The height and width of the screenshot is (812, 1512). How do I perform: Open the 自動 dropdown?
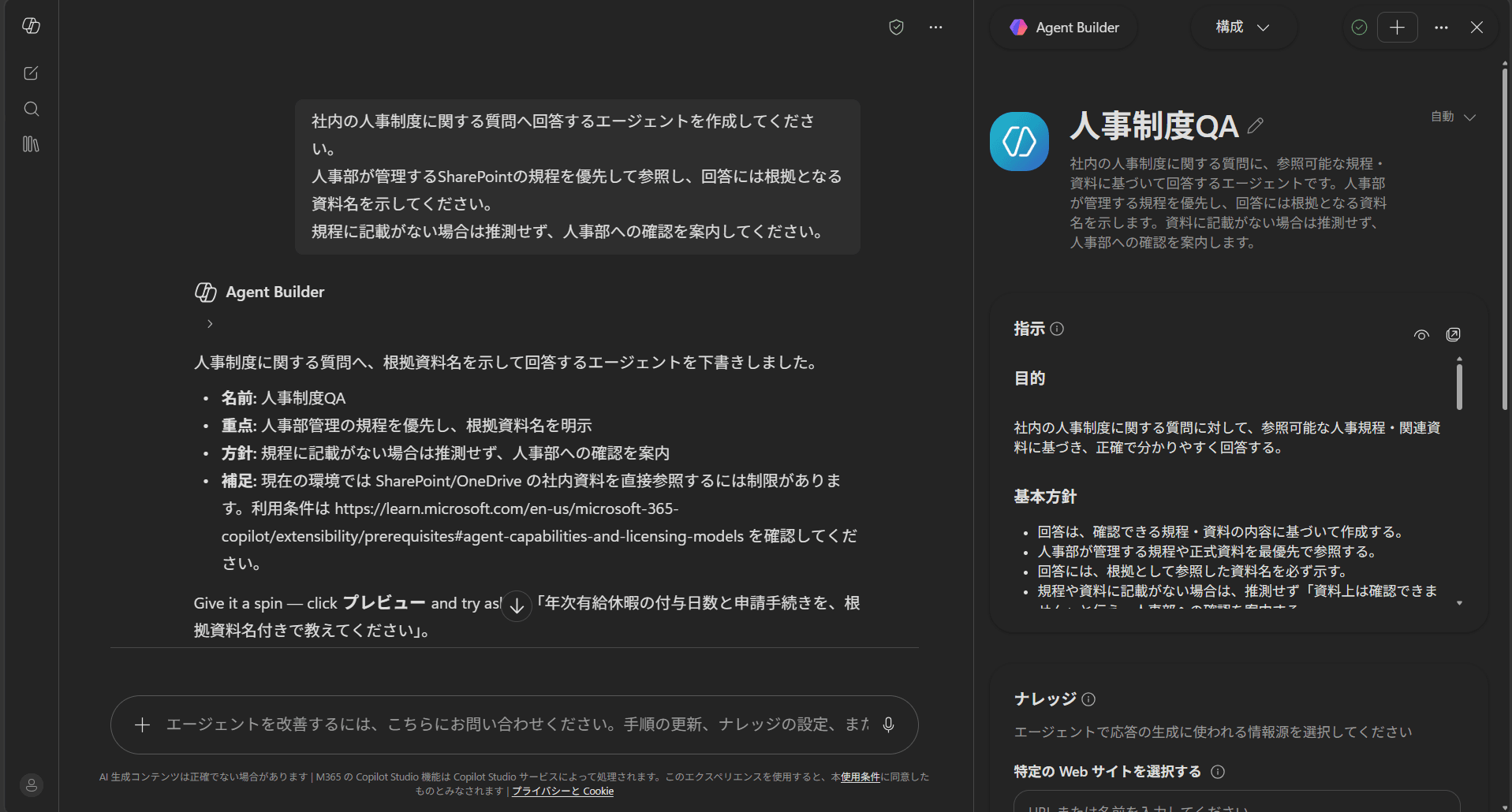tap(1453, 117)
